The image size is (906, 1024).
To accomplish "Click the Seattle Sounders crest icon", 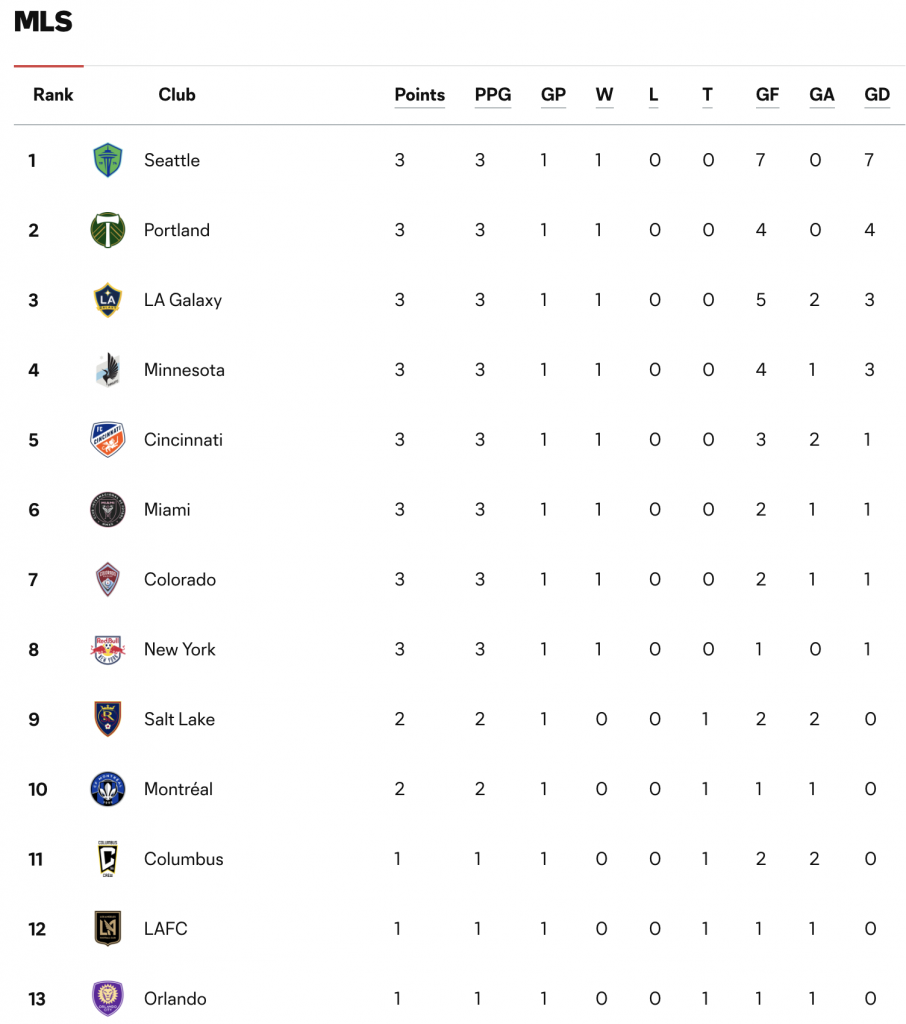I will tap(107, 160).
